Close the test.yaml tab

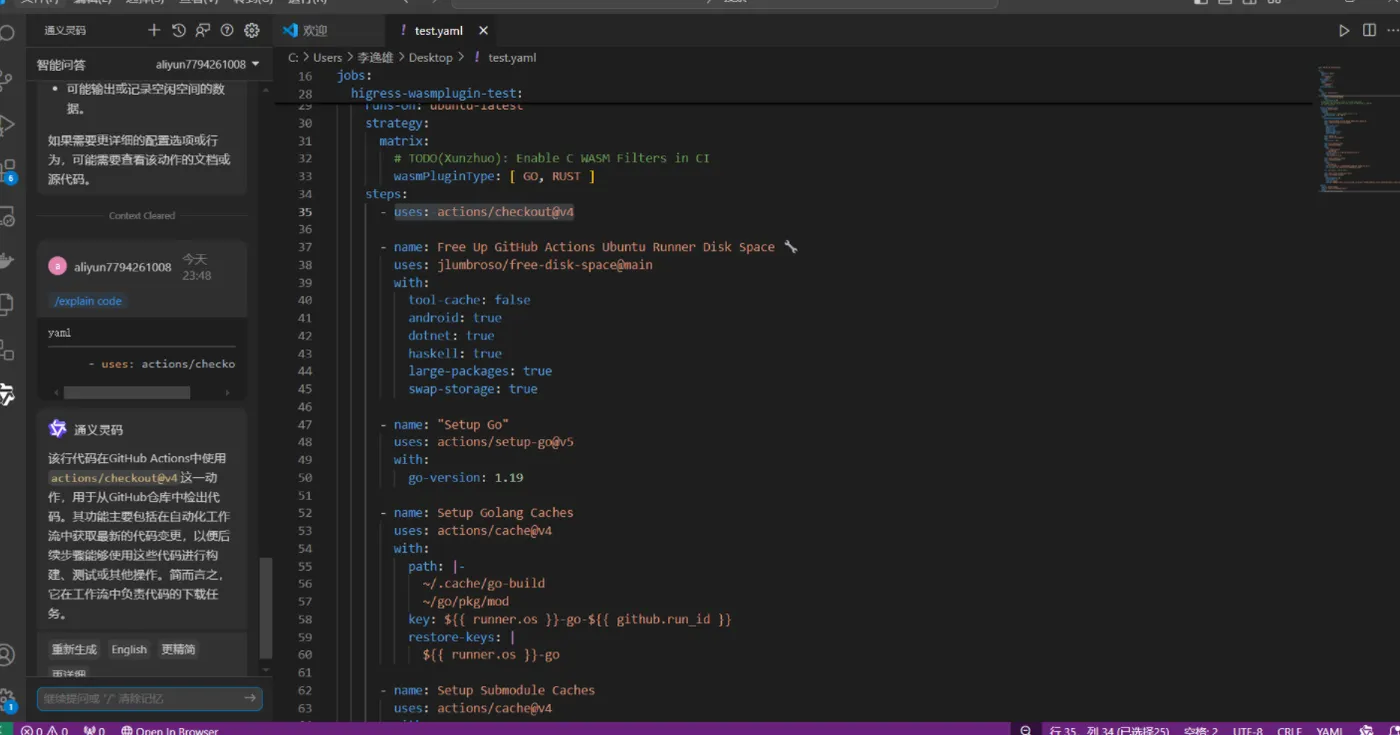[x=483, y=31]
